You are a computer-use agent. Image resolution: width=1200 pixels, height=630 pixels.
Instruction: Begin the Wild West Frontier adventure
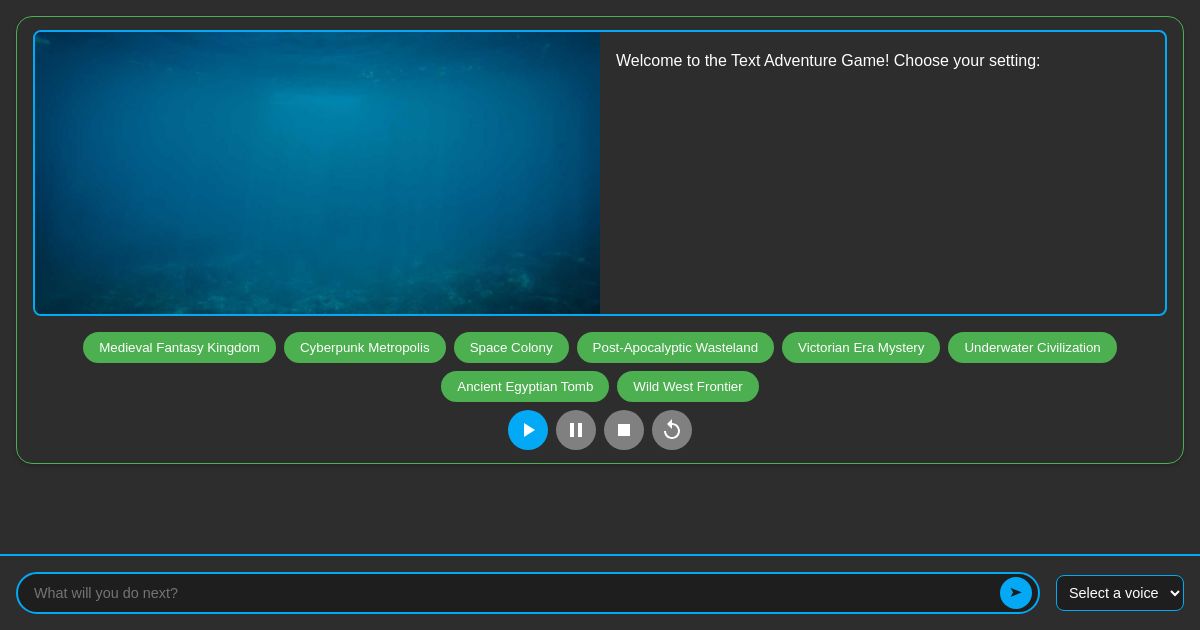pos(688,386)
